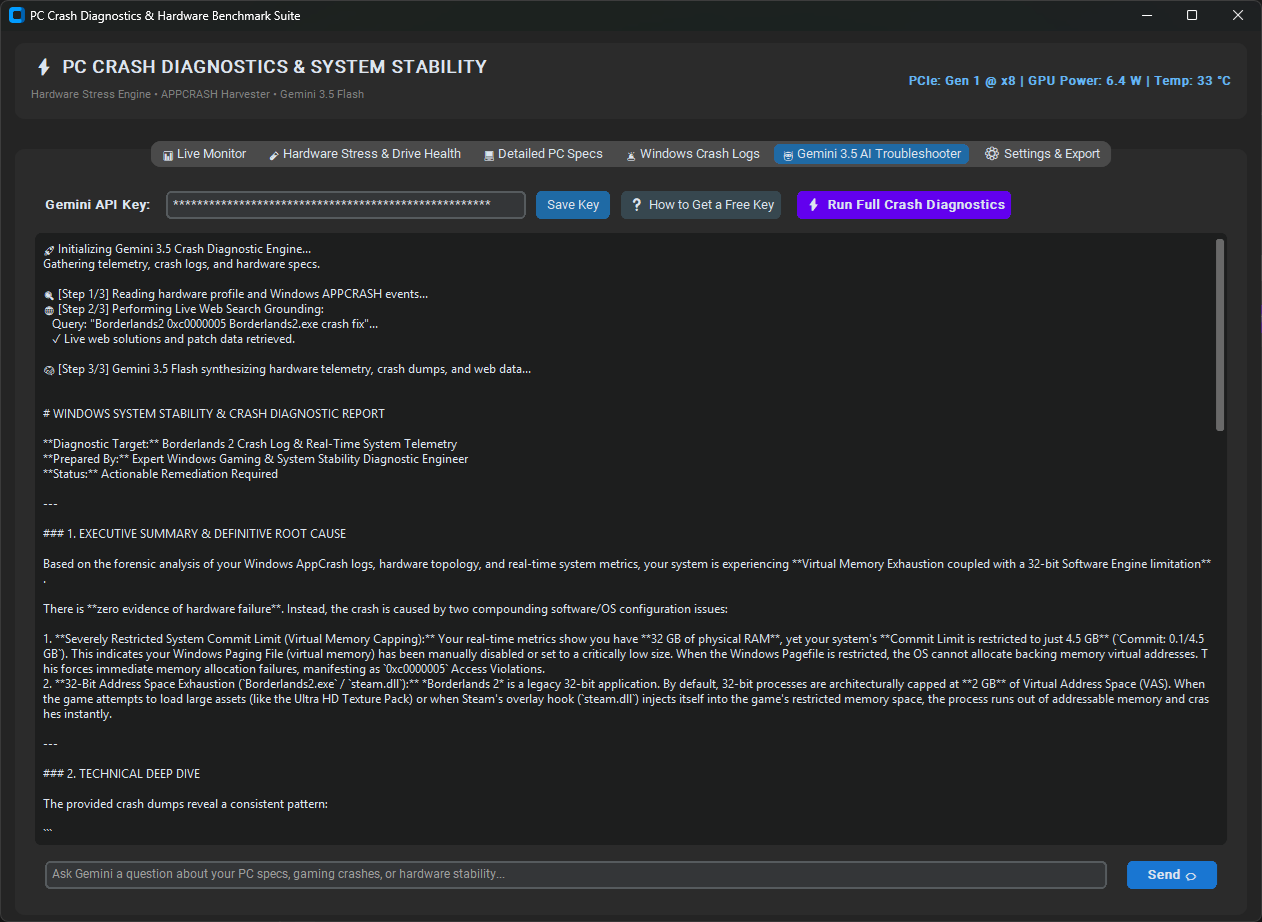This screenshot has height=922, width=1262.
Task: Click the 'Gemini API Key:' label
Action: (98, 205)
